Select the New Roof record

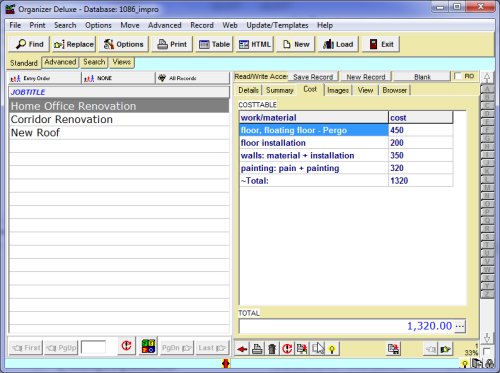(x=119, y=133)
